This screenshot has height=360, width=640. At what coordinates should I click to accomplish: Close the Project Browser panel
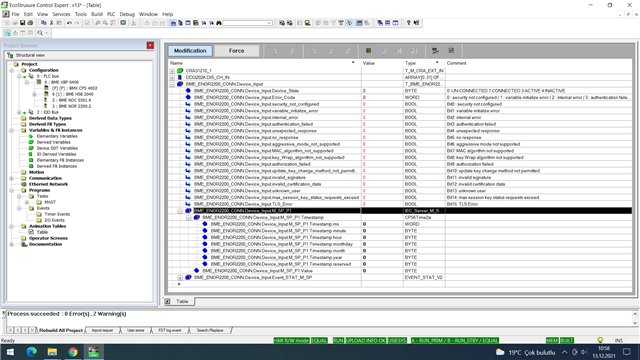pyautogui.click(x=150, y=45)
